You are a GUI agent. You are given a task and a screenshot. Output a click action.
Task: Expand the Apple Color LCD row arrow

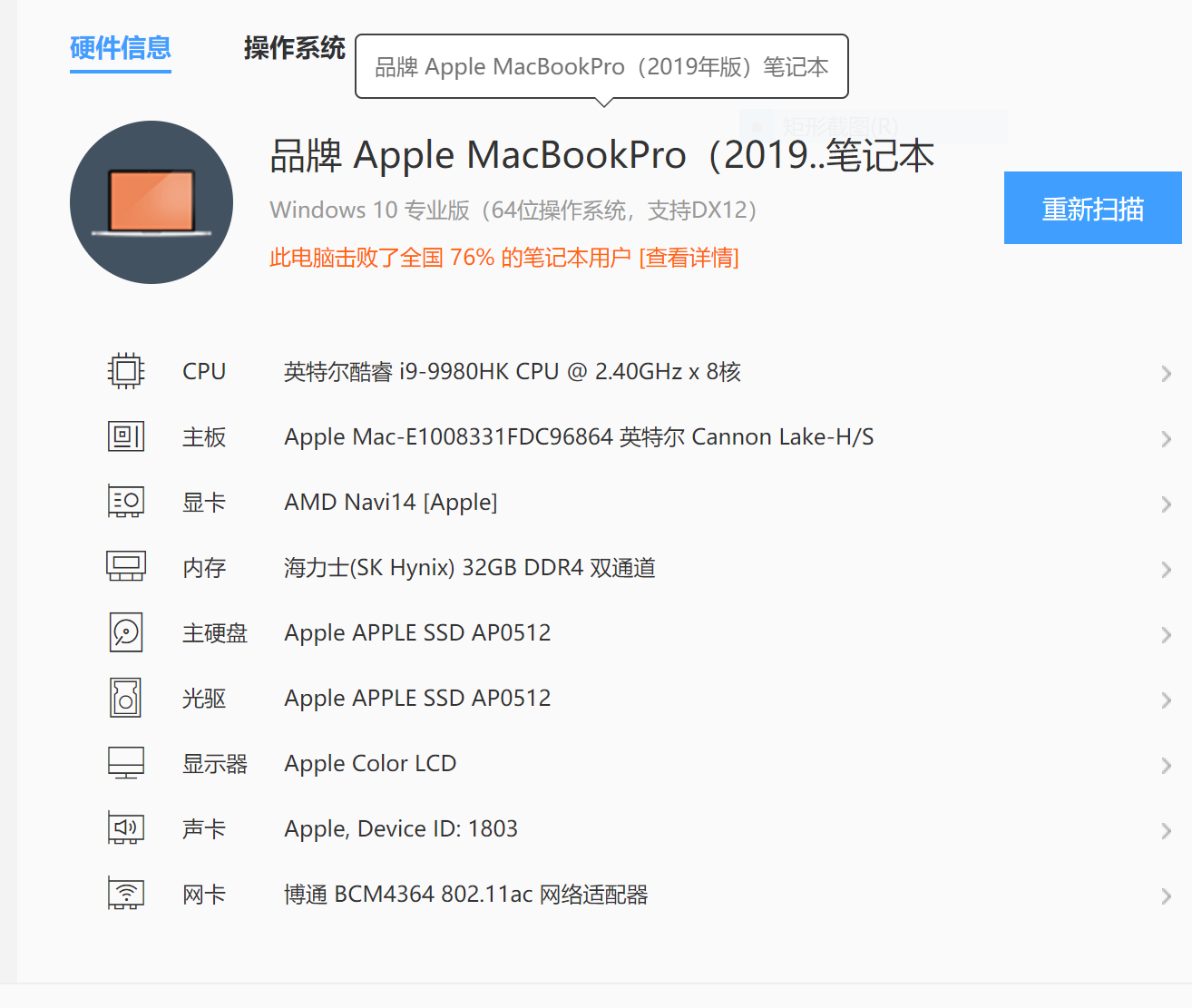tap(1166, 766)
